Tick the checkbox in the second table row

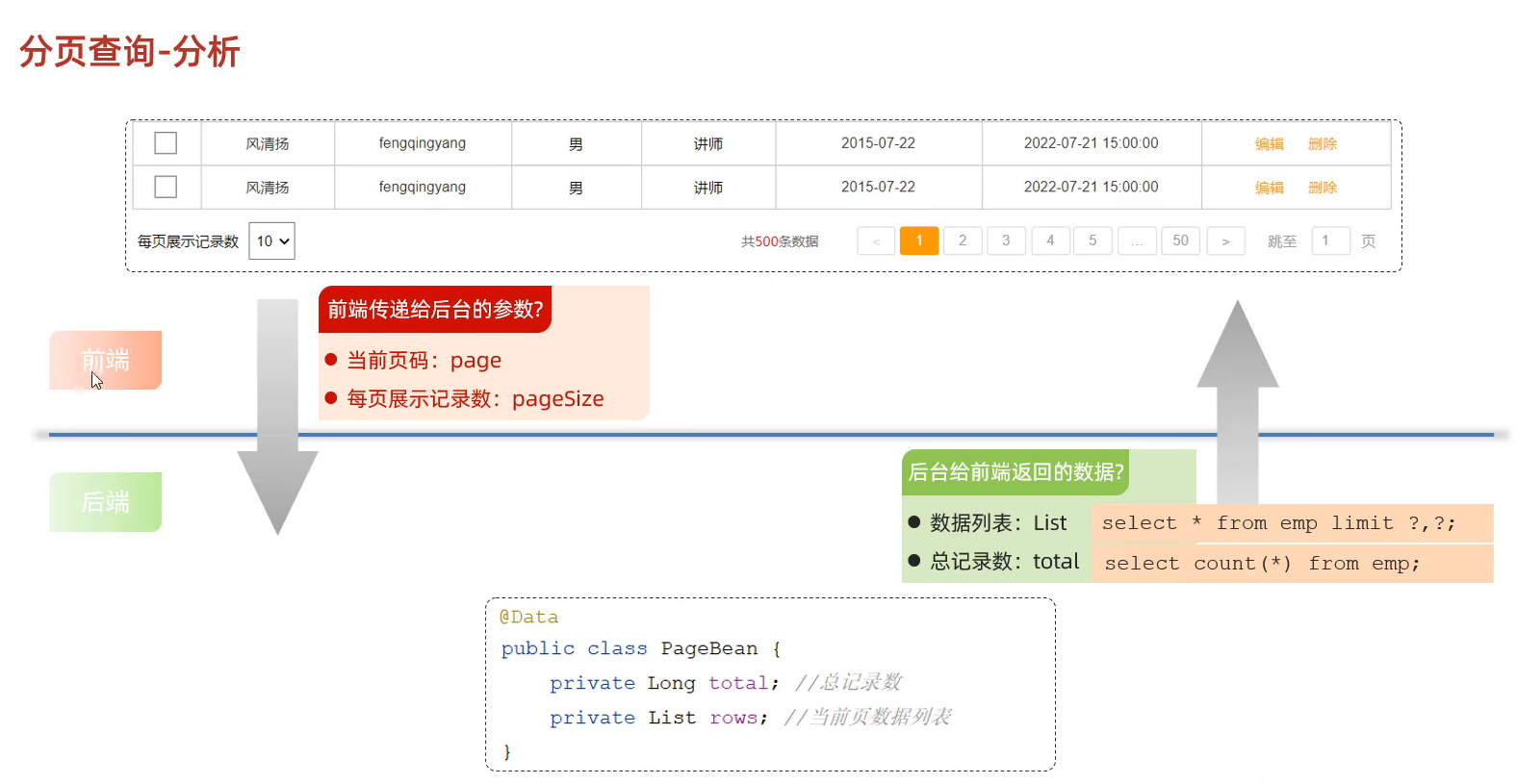pyautogui.click(x=166, y=187)
